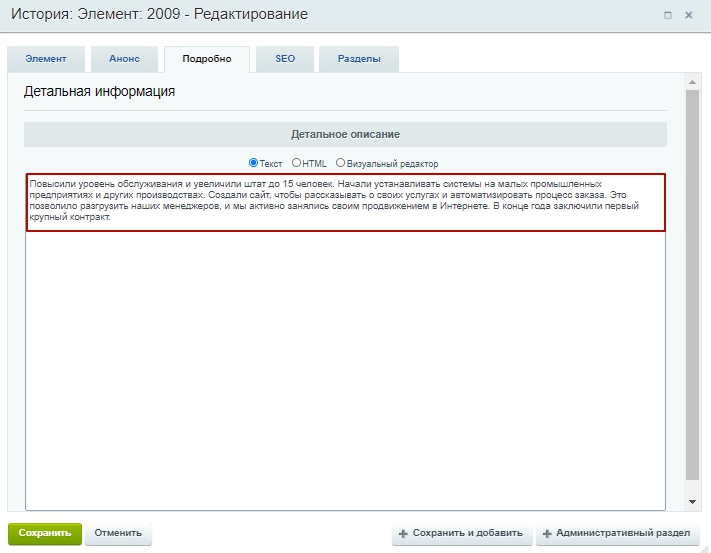This screenshot has width=711, height=553.
Task: Click inside the detailed description textarea
Action: (x=346, y=342)
